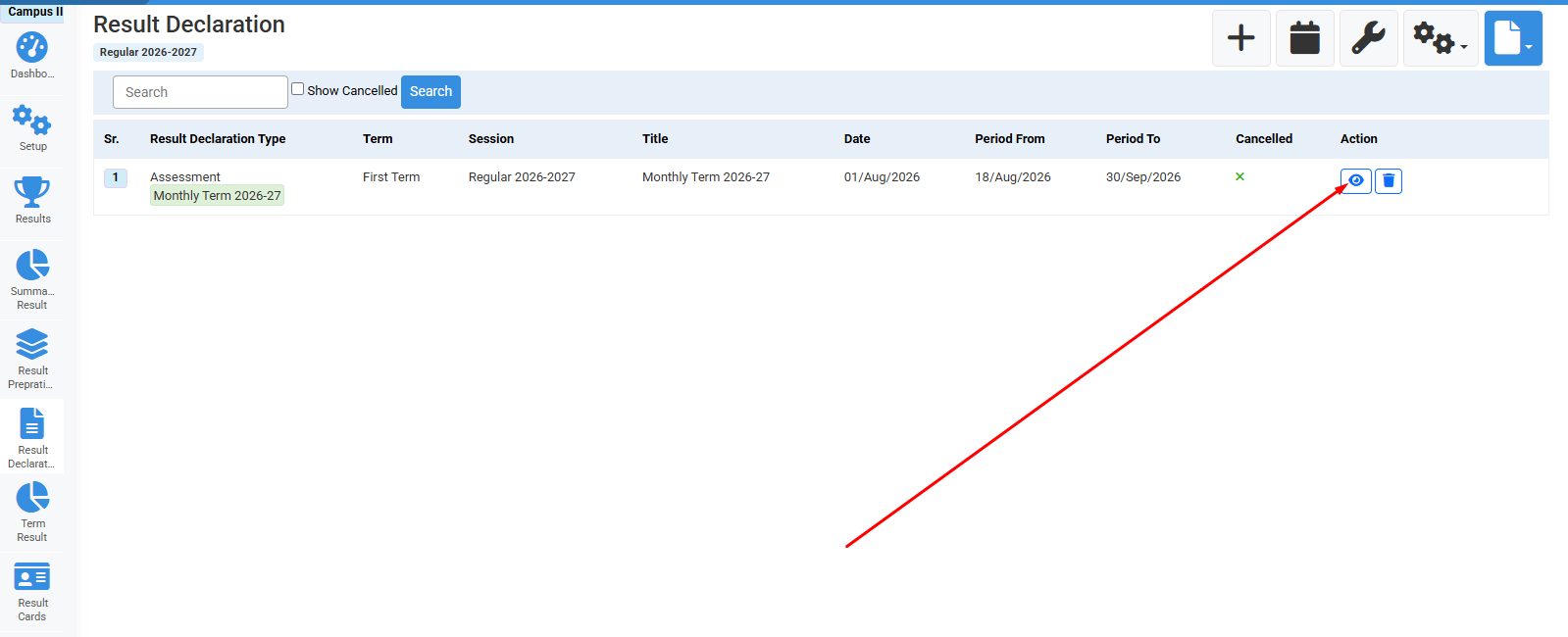1568x637 pixels.
Task: Click the Term column header
Action: (x=378, y=139)
